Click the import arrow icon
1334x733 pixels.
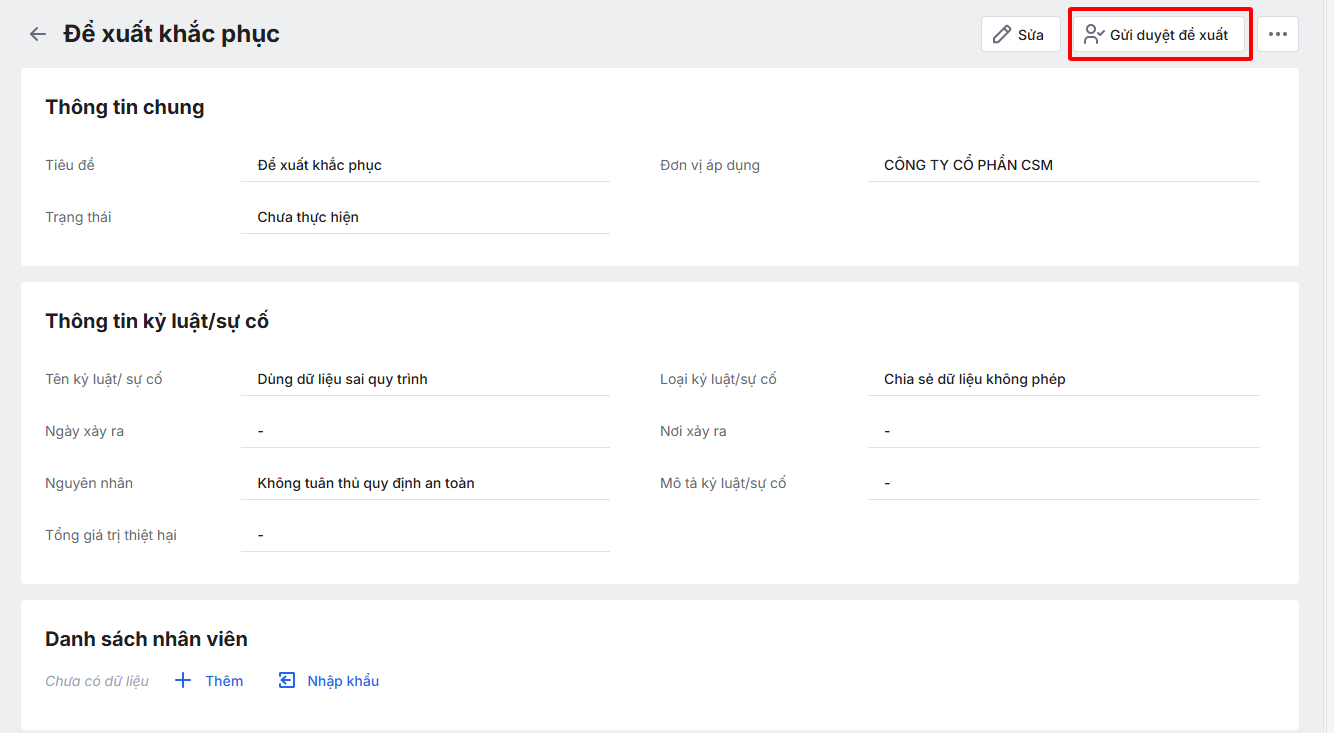[x=287, y=681]
